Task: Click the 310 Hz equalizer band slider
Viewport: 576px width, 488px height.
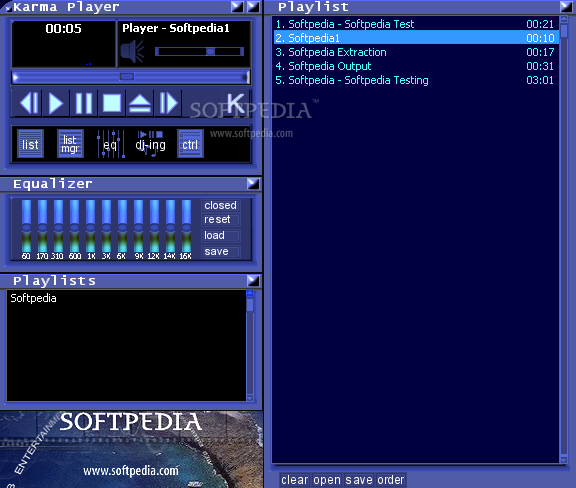Action: click(58, 226)
